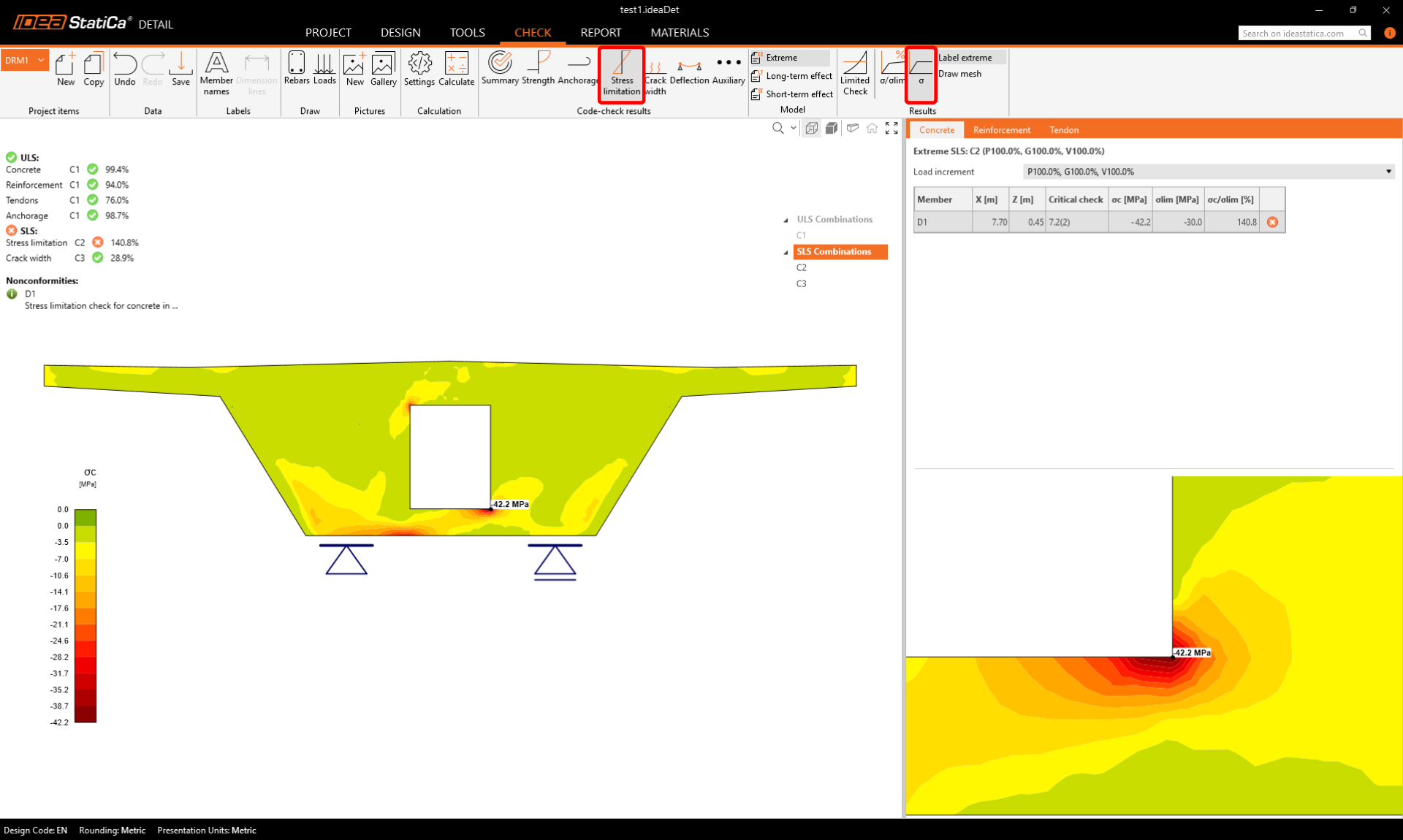Viewport: 1403px width, 840px height.
Task: Switch to the REPORT ribbon tab
Action: pos(600,33)
